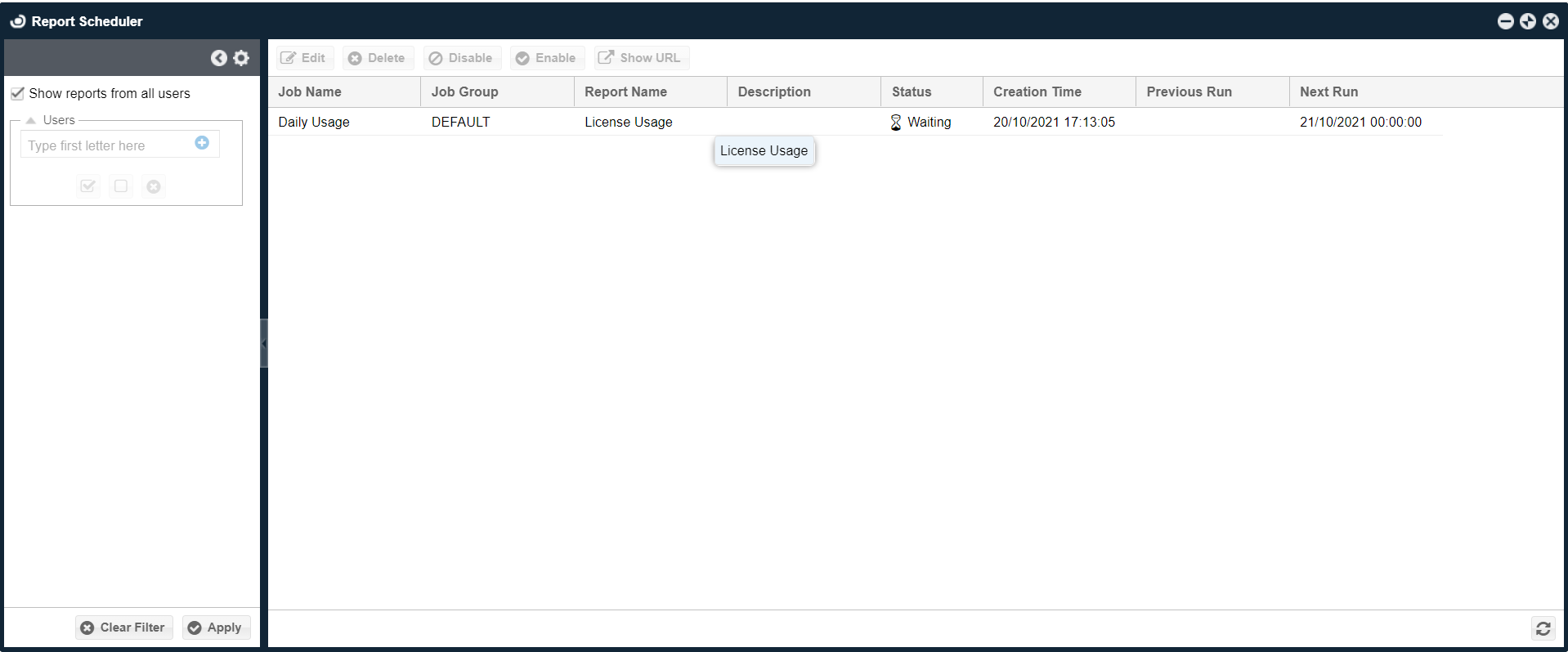Click the plus icon in Users field
The width and height of the screenshot is (1568, 652).
pos(202,143)
